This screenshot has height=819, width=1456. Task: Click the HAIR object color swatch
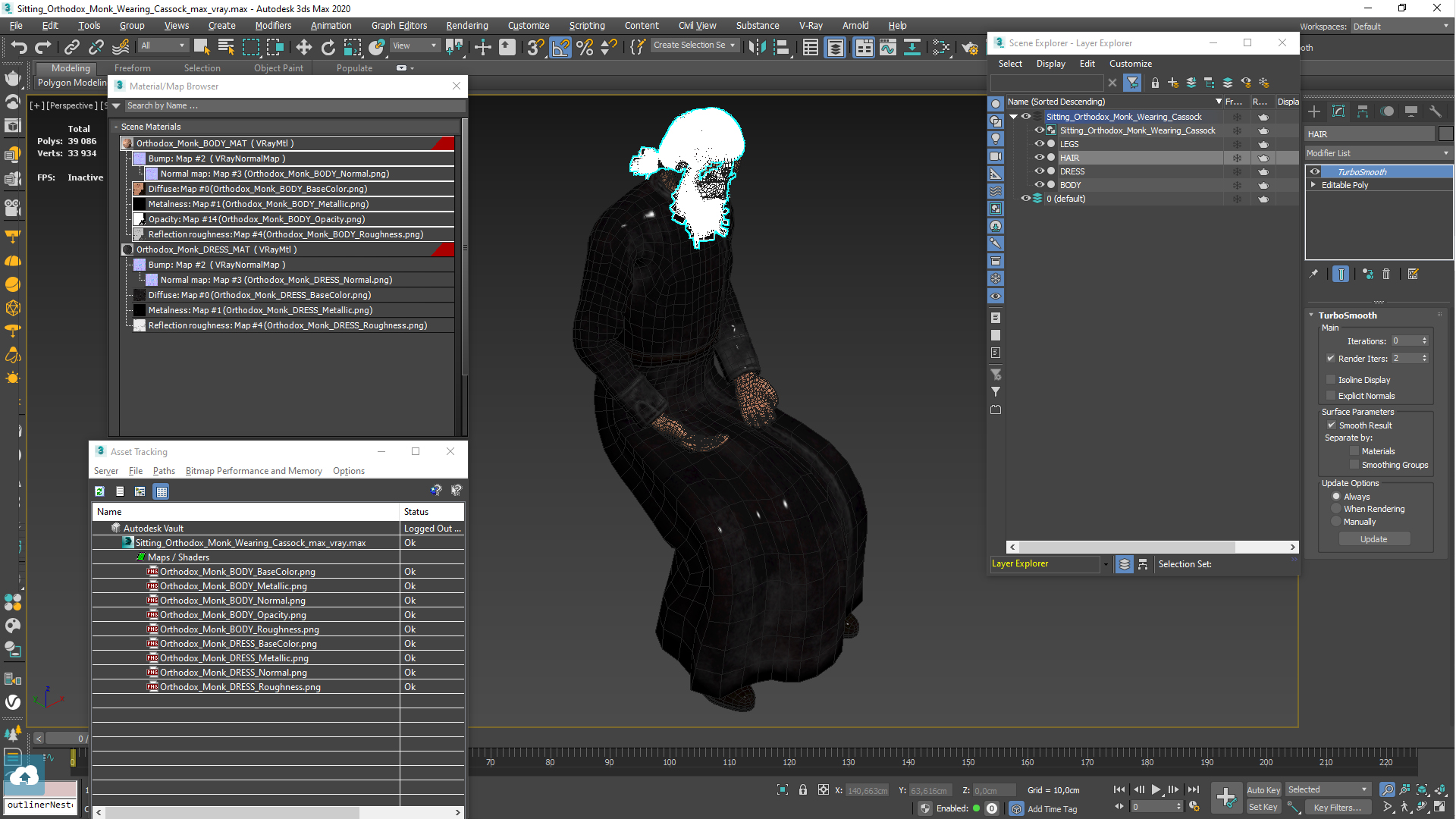[x=1445, y=134]
